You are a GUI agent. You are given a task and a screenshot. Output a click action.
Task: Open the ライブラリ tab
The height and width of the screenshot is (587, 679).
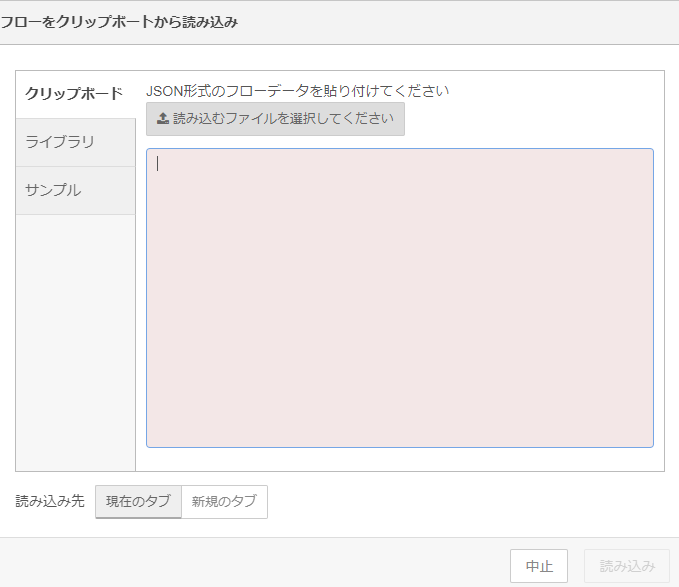[75, 142]
